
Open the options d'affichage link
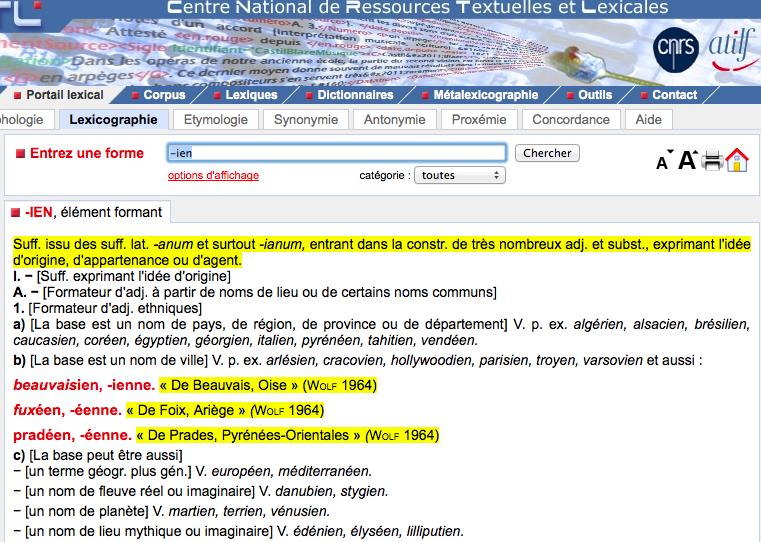(x=213, y=175)
